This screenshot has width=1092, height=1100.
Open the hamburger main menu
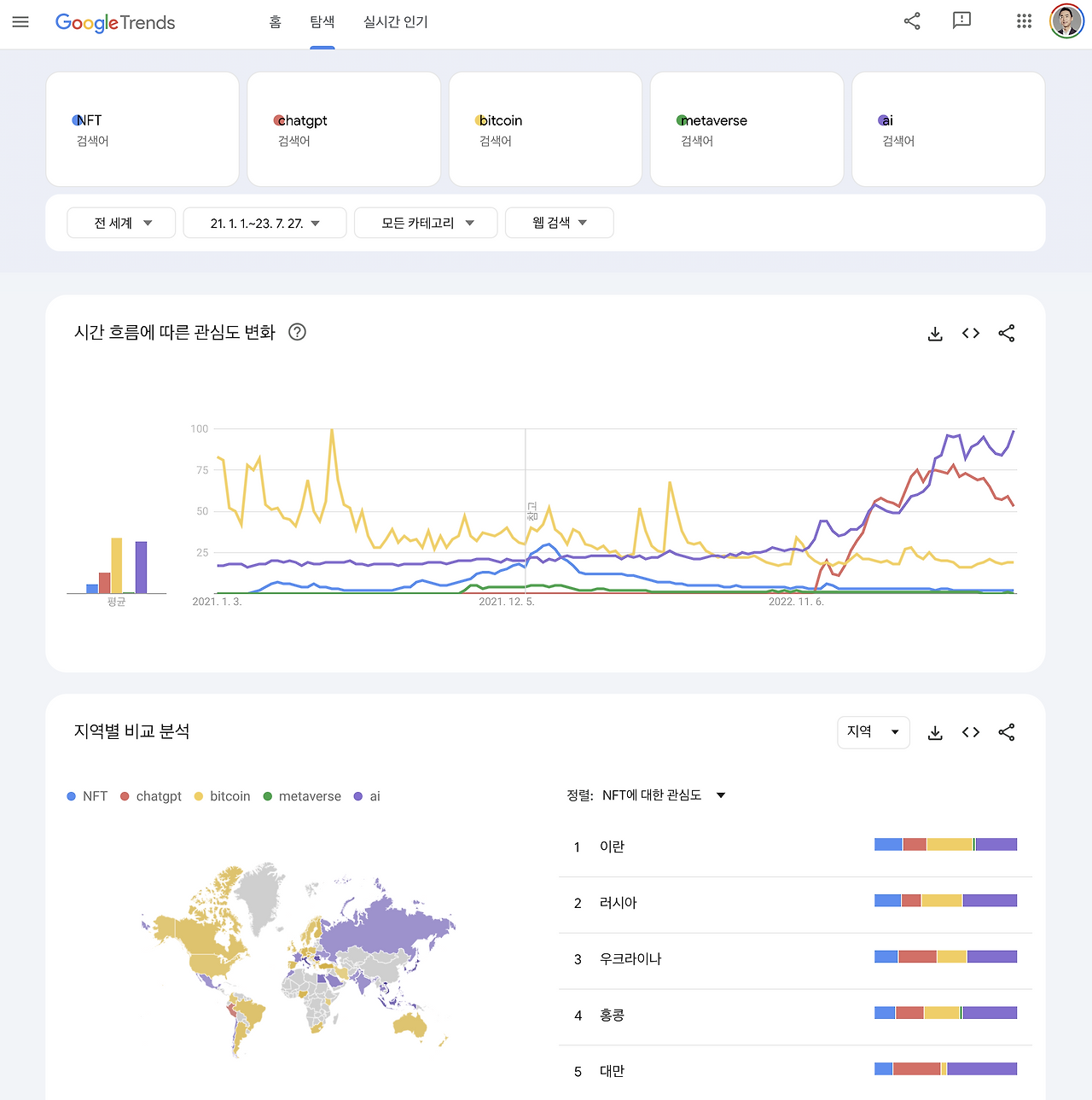(20, 22)
